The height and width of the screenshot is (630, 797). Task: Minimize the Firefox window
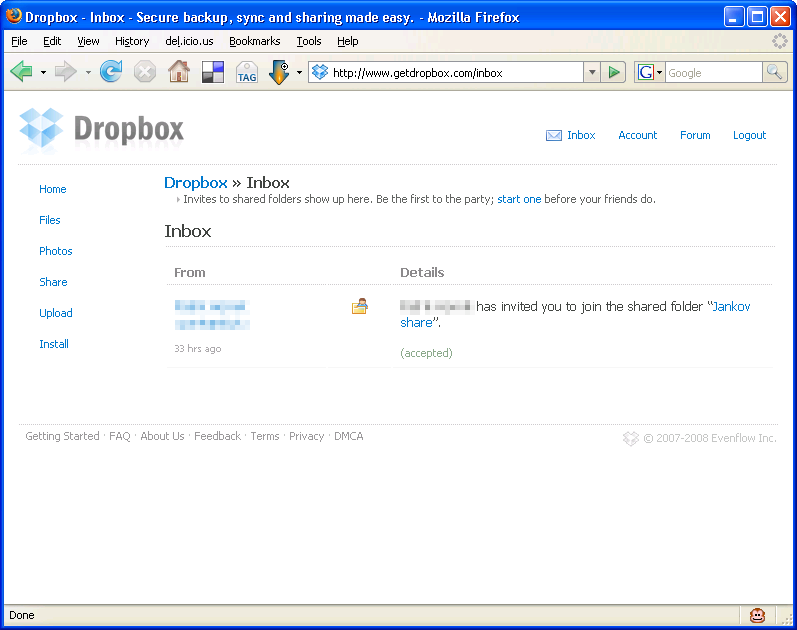coord(733,17)
